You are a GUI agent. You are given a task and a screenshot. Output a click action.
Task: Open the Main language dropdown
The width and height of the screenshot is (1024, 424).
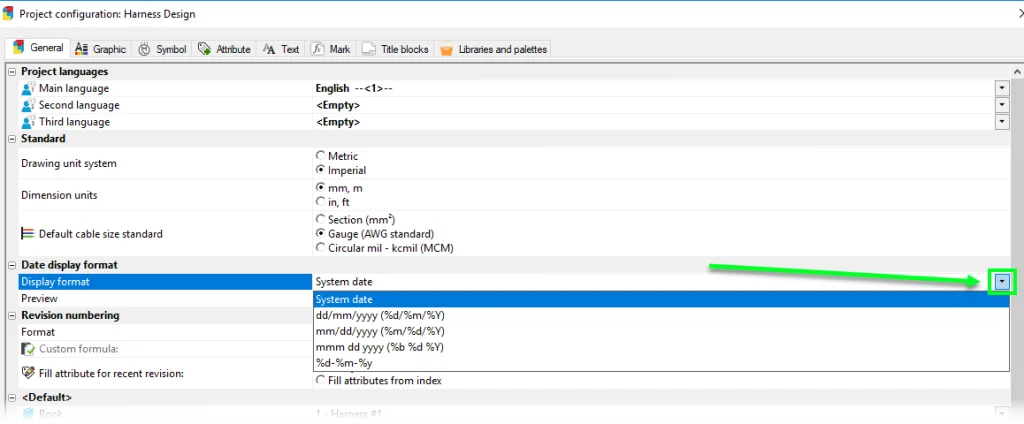coord(1001,88)
